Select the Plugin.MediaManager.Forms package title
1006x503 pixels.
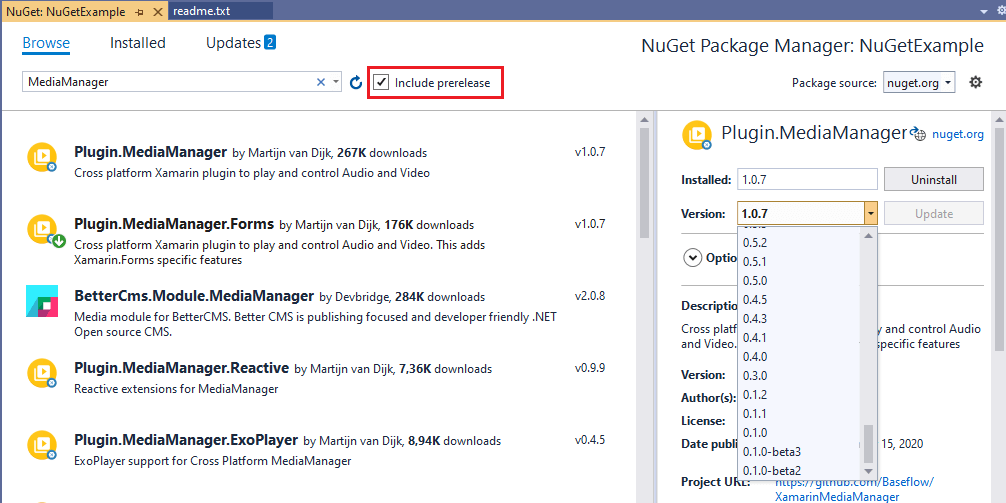(x=175, y=224)
